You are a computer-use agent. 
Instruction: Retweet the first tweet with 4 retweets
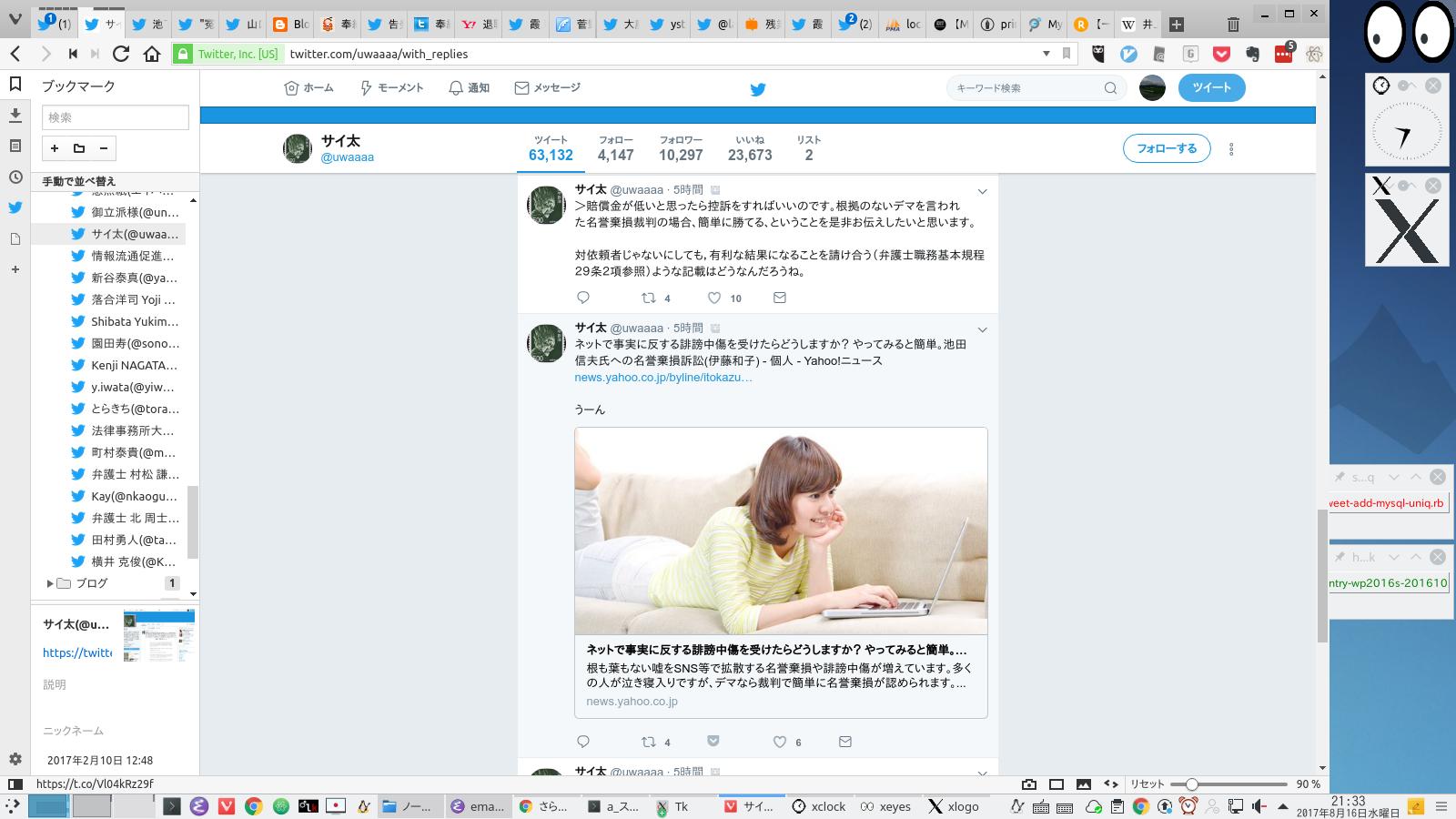tap(649, 298)
